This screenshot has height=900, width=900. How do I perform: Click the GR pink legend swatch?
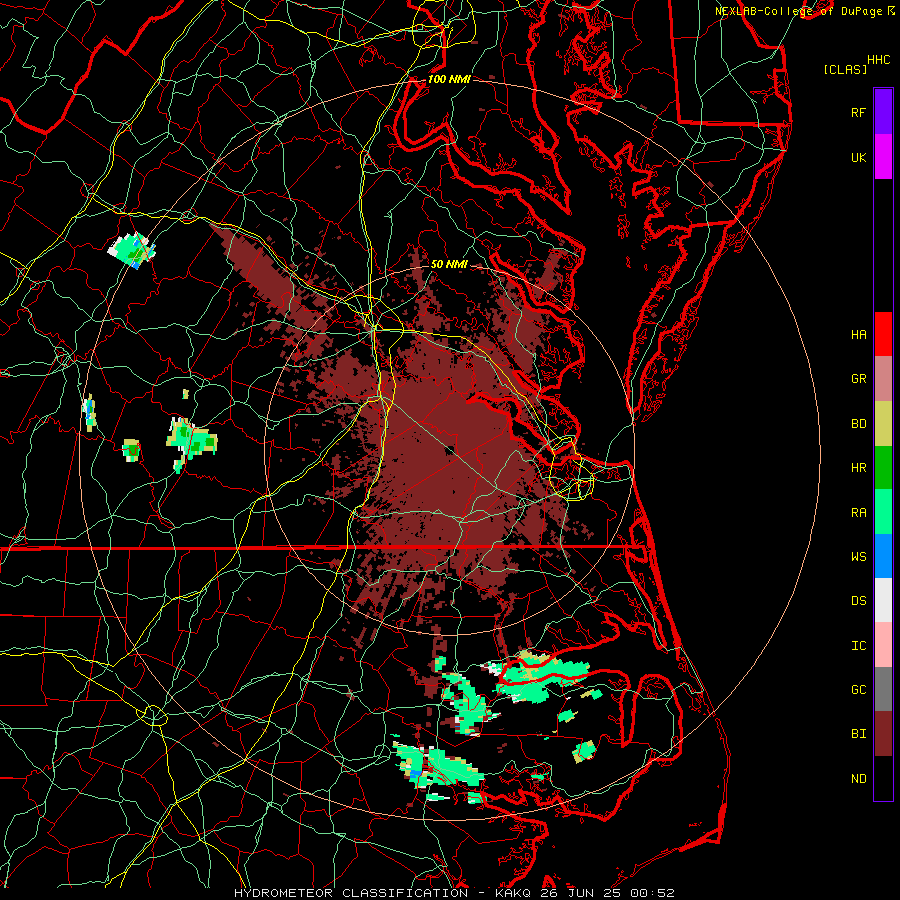coord(883,379)
